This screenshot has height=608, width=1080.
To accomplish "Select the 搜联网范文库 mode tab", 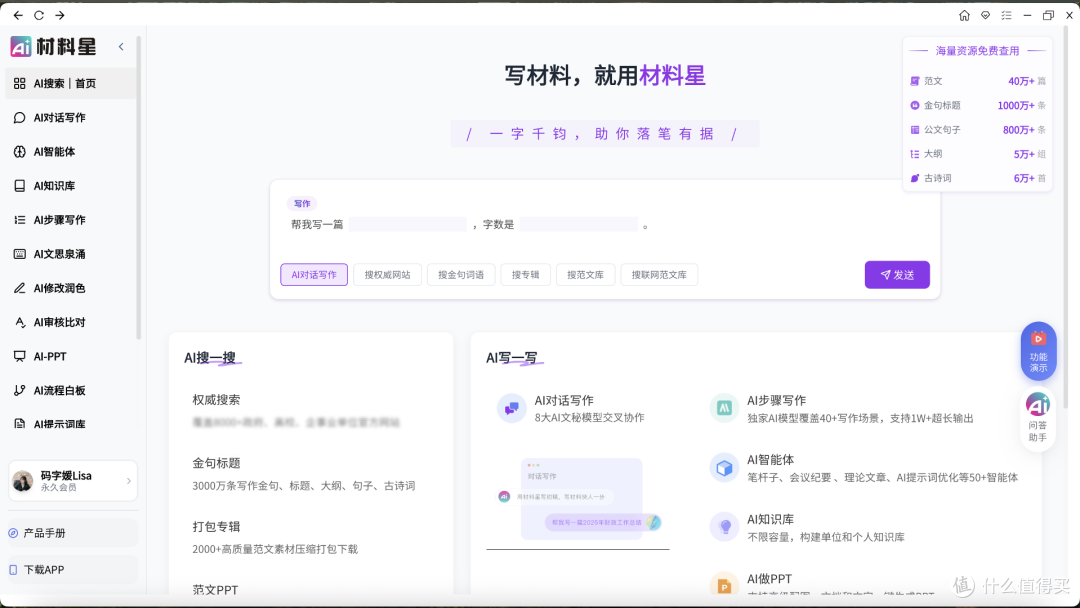I will pos(659,275).
